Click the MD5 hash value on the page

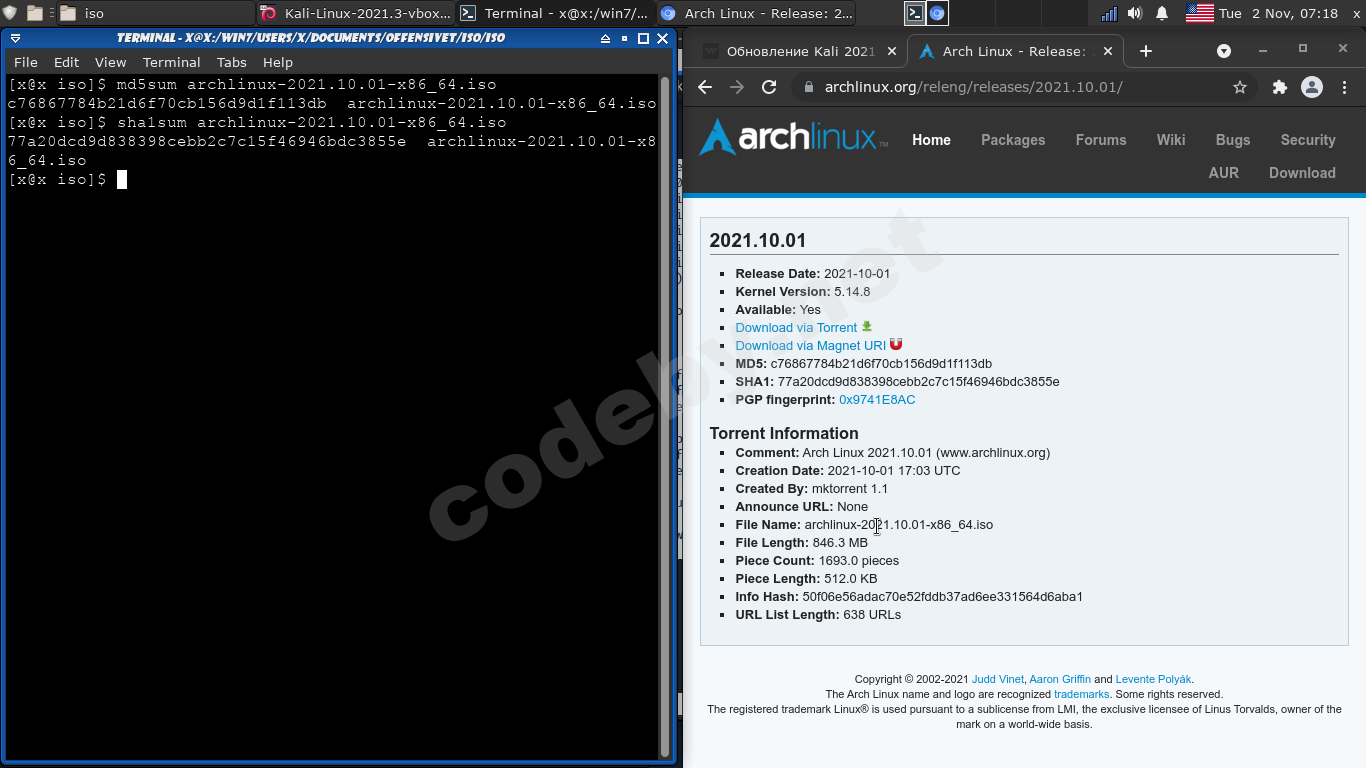click(881, 364)
